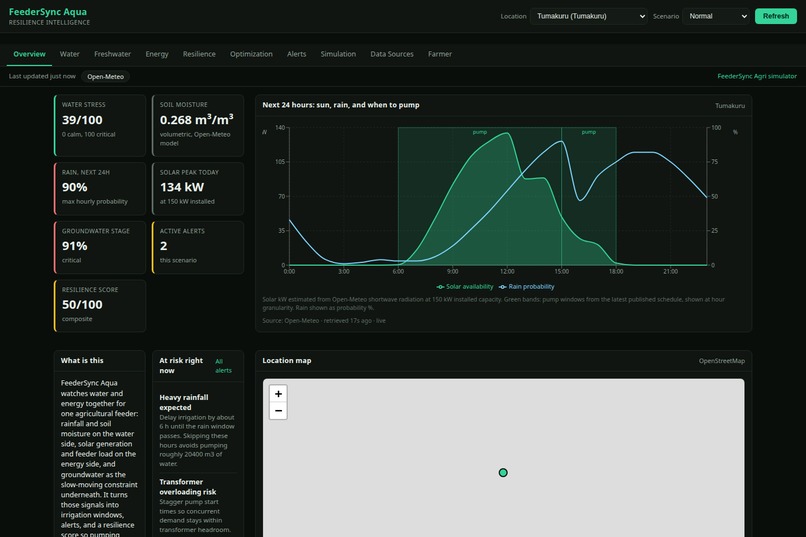Click the Soil Moisture 0.268 card

tap(198, 125)
